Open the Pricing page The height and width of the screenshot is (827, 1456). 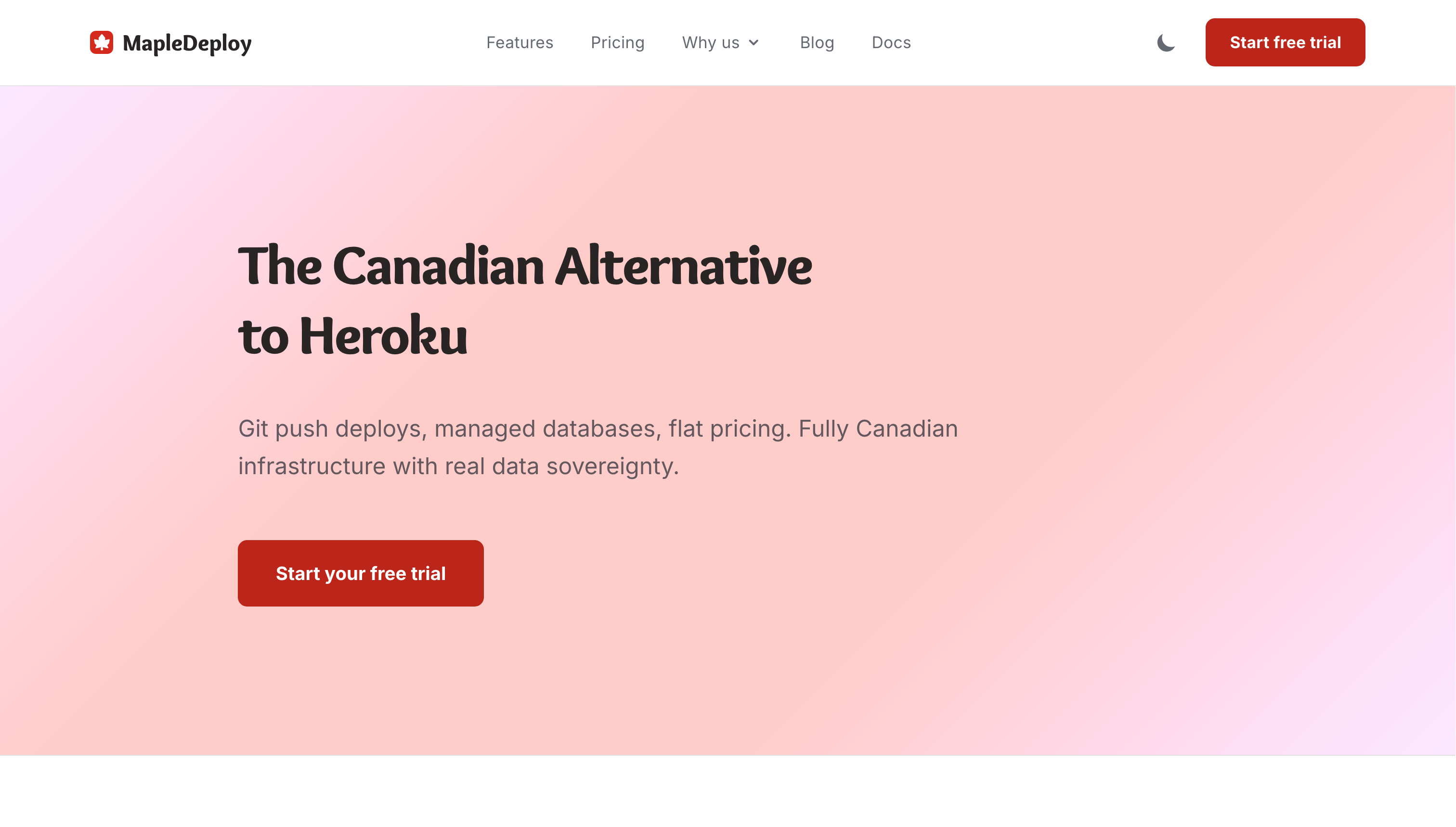click(x=618, y=42)
